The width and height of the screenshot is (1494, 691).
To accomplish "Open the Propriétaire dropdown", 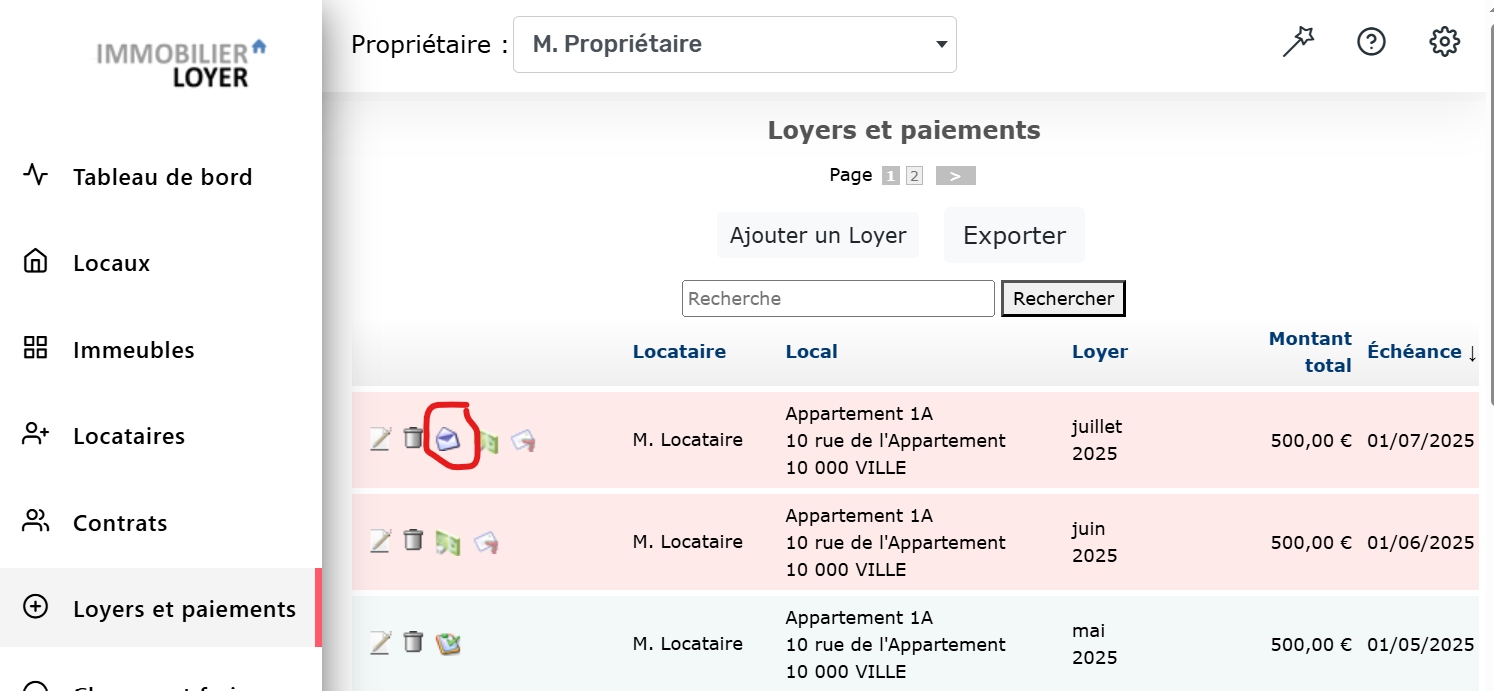I will point(735,44).
